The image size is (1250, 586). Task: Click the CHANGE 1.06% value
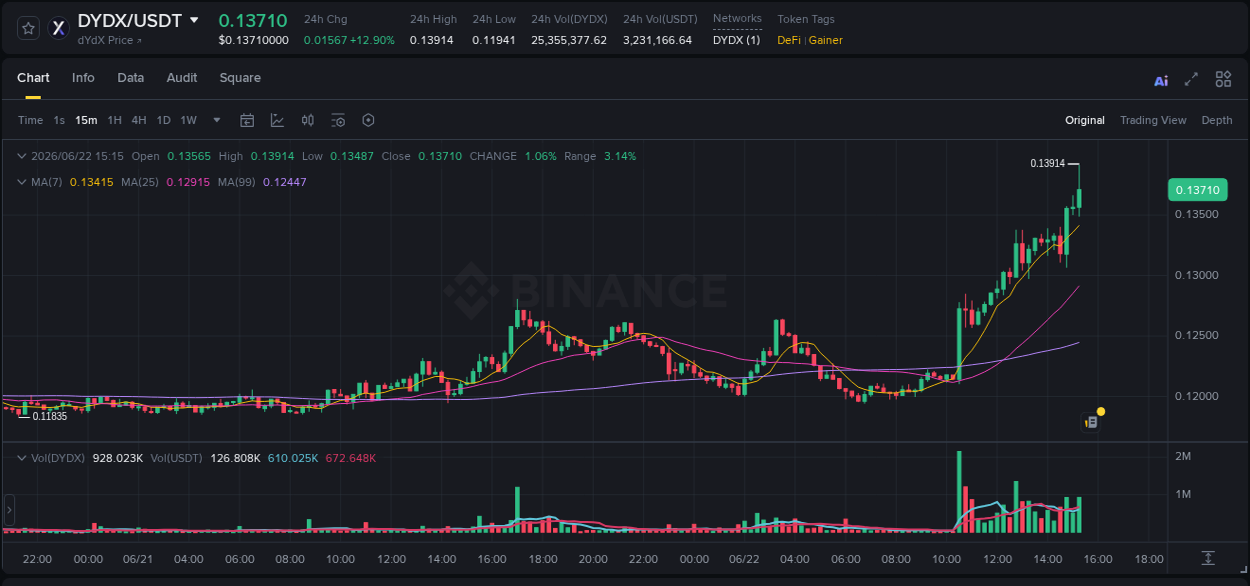(x=542, y=156)
